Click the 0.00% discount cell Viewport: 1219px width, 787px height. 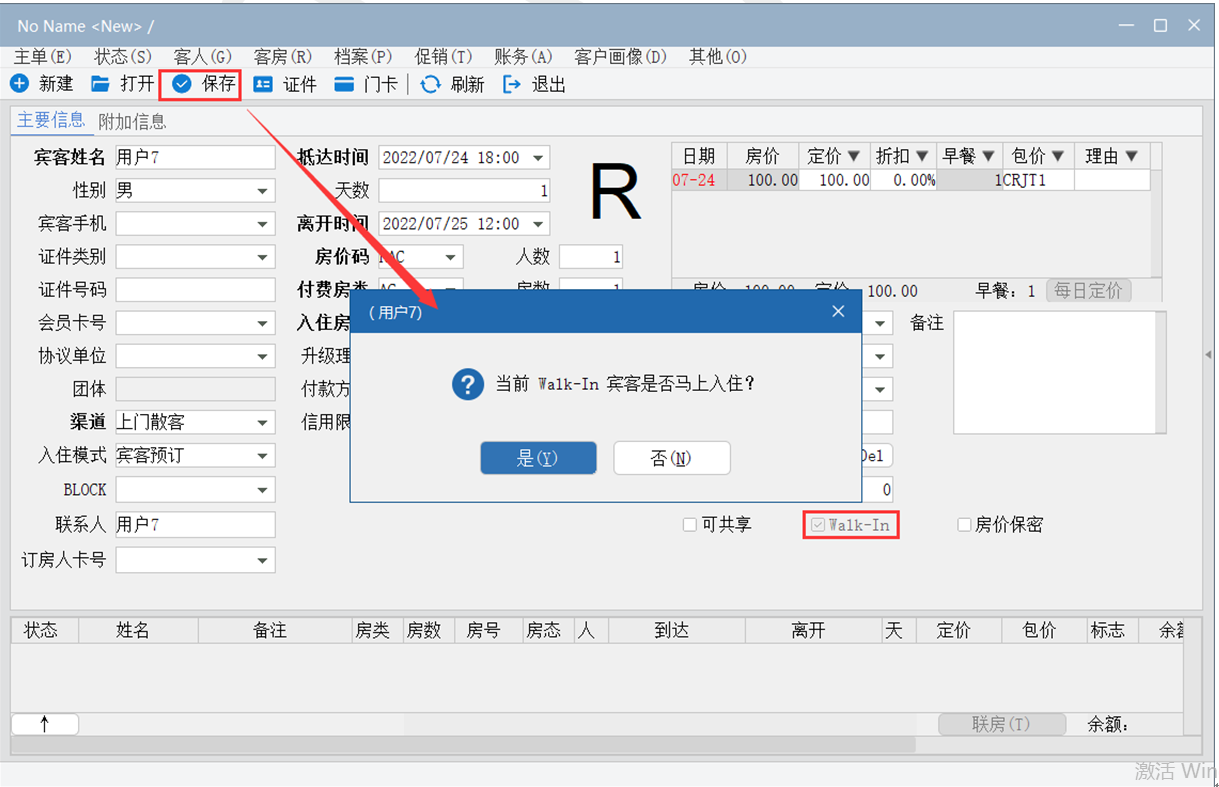click(x=904, y=180)
